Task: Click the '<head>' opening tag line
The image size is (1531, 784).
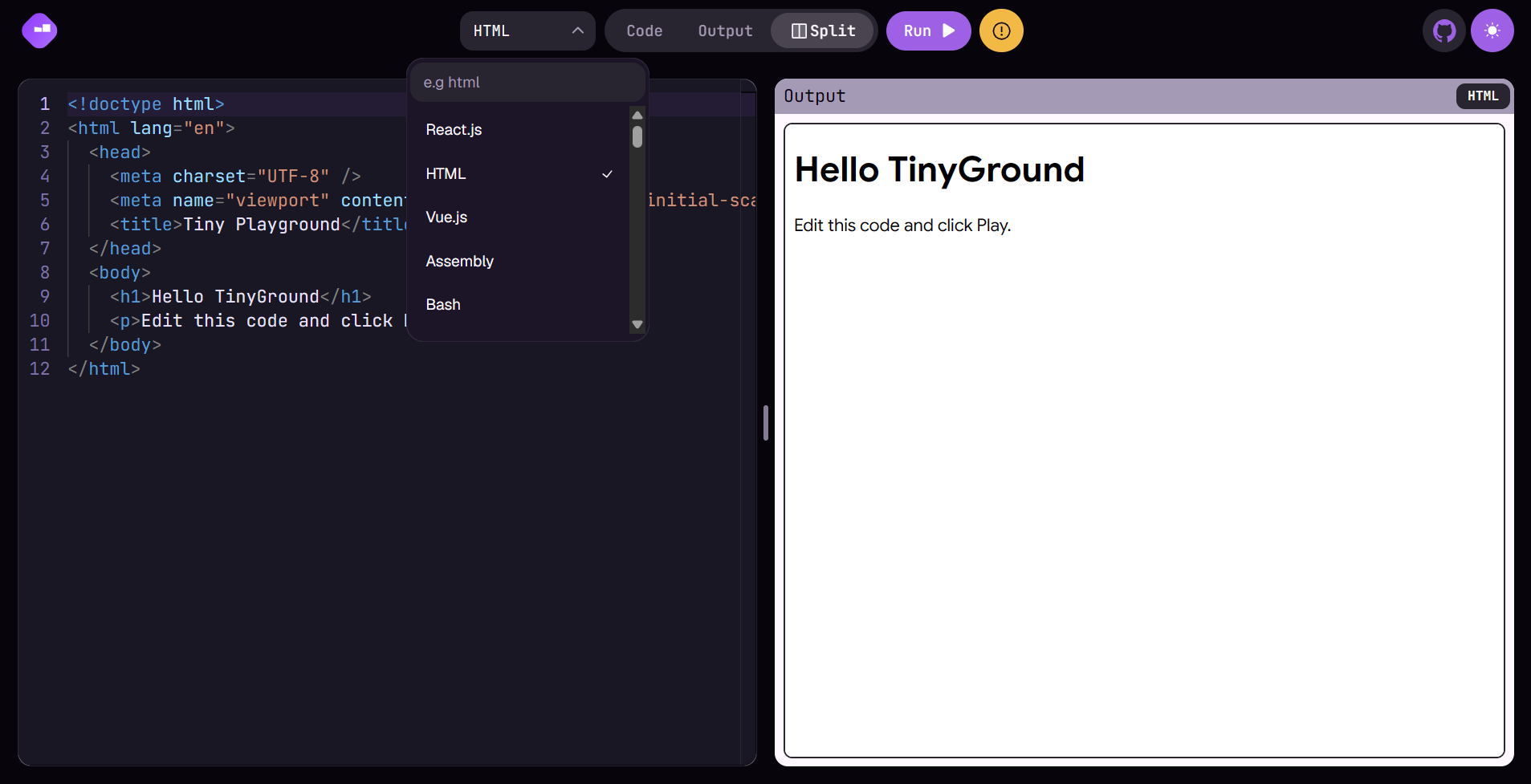Action: 120,152
